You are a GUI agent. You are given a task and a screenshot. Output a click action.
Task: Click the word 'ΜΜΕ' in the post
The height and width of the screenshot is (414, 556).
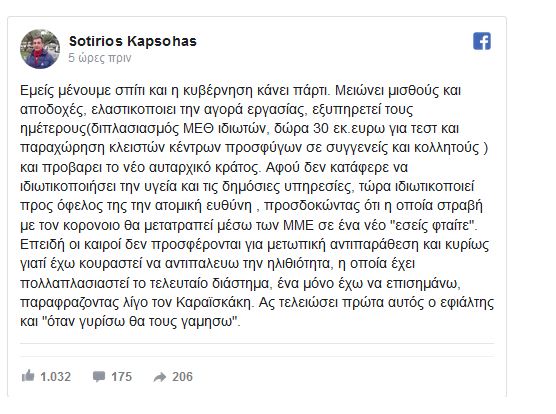299,225
